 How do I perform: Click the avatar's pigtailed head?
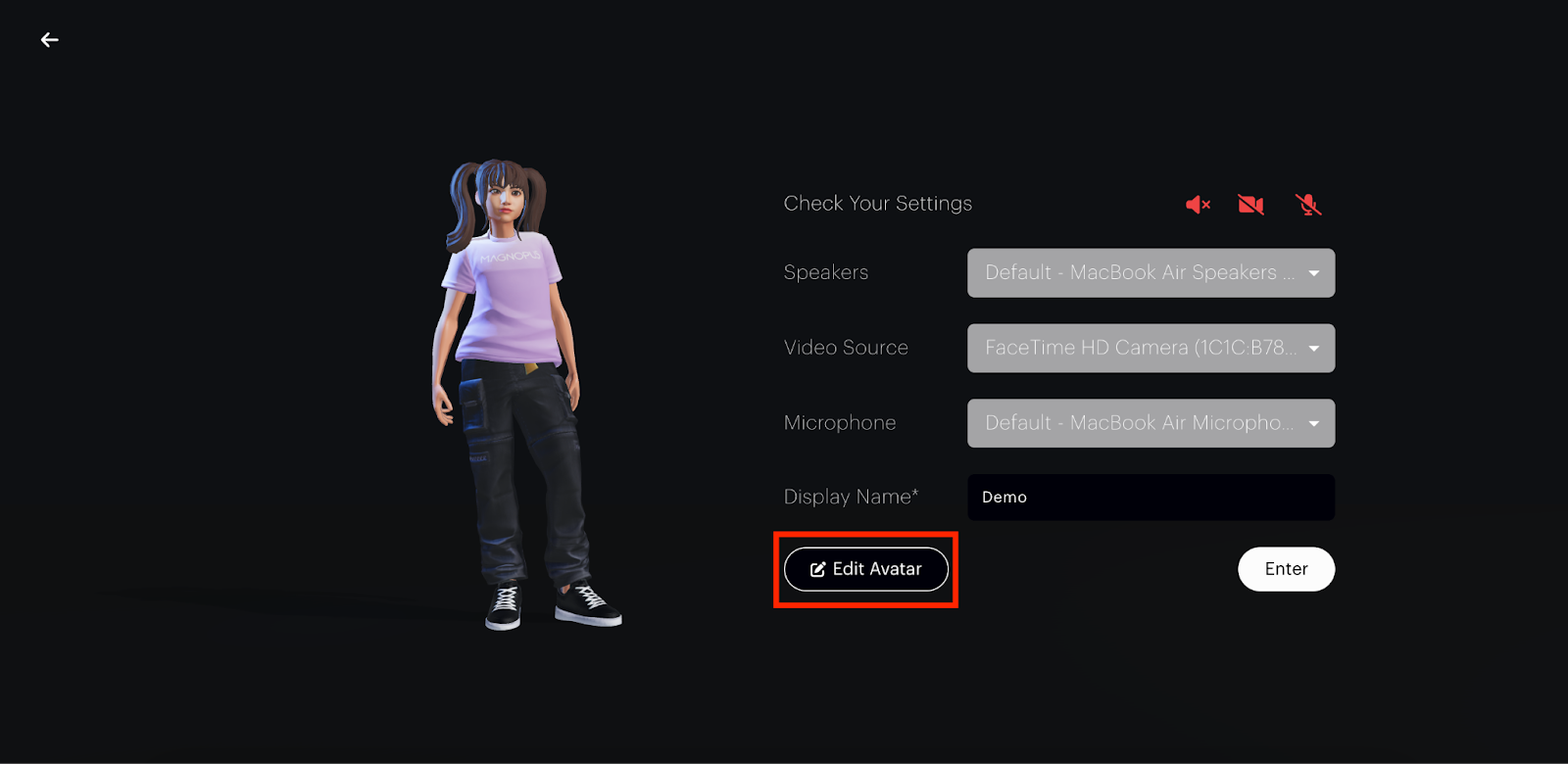[x=502, y=196]
